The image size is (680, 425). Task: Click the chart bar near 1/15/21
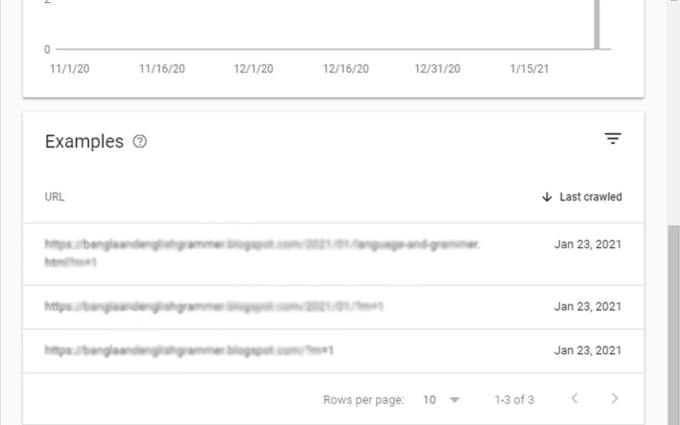pyautogui.click(x=597, y=24)
